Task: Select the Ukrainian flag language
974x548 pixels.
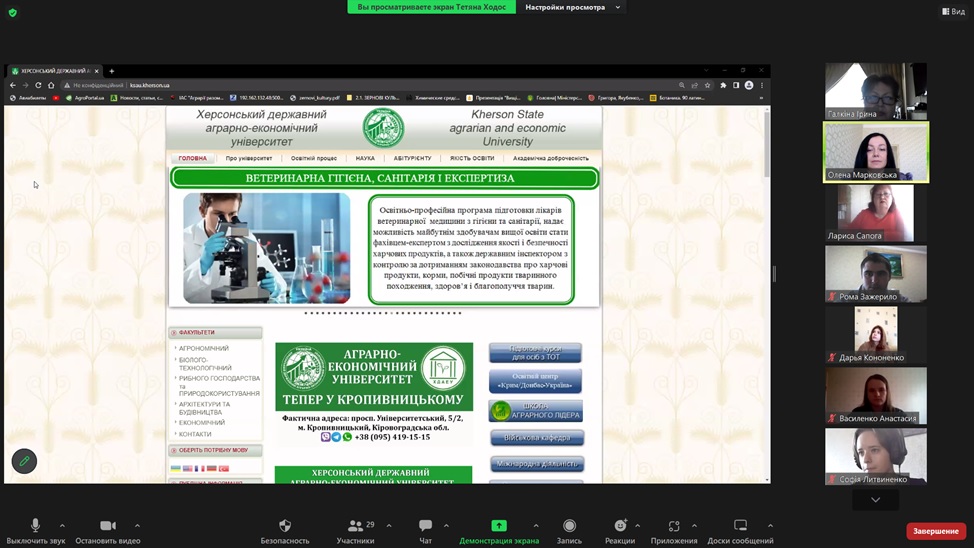Action: pos(176,468)
